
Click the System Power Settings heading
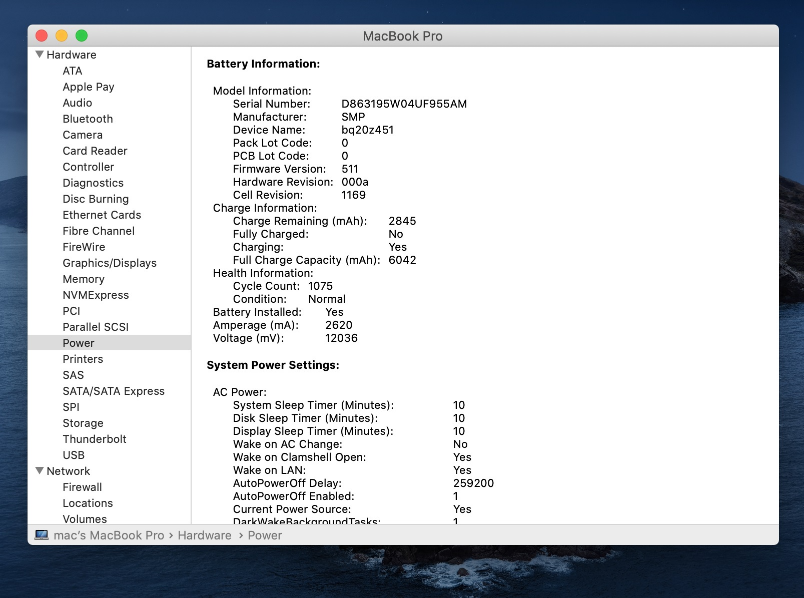pos(273,365)
